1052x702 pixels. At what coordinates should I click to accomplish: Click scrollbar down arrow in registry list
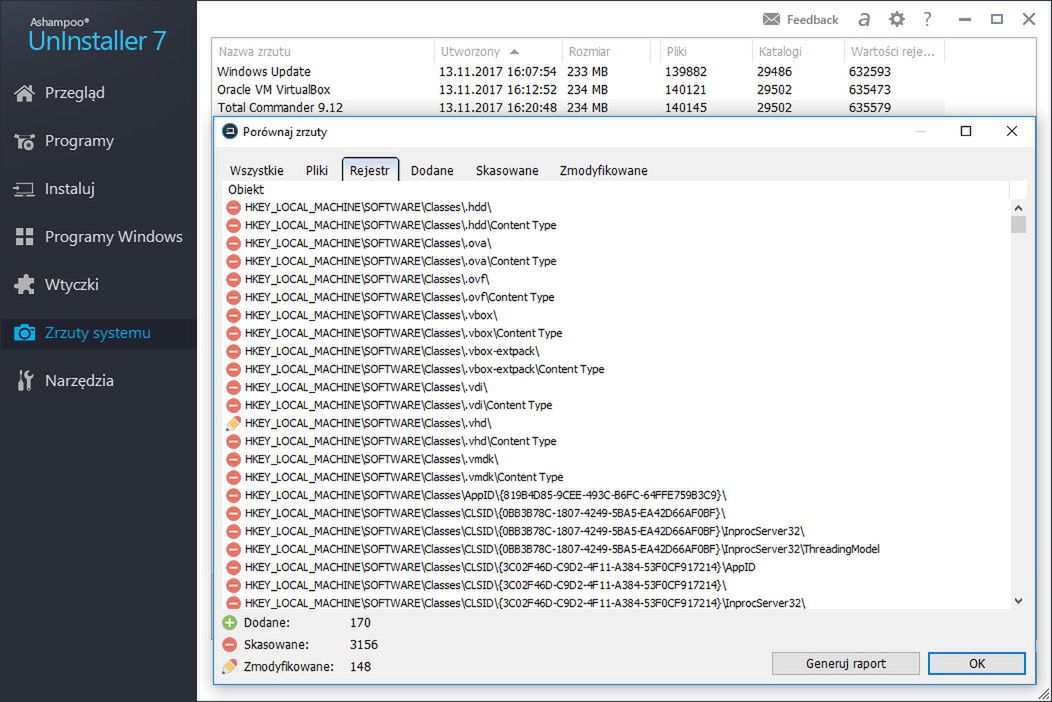(1018, 601)
